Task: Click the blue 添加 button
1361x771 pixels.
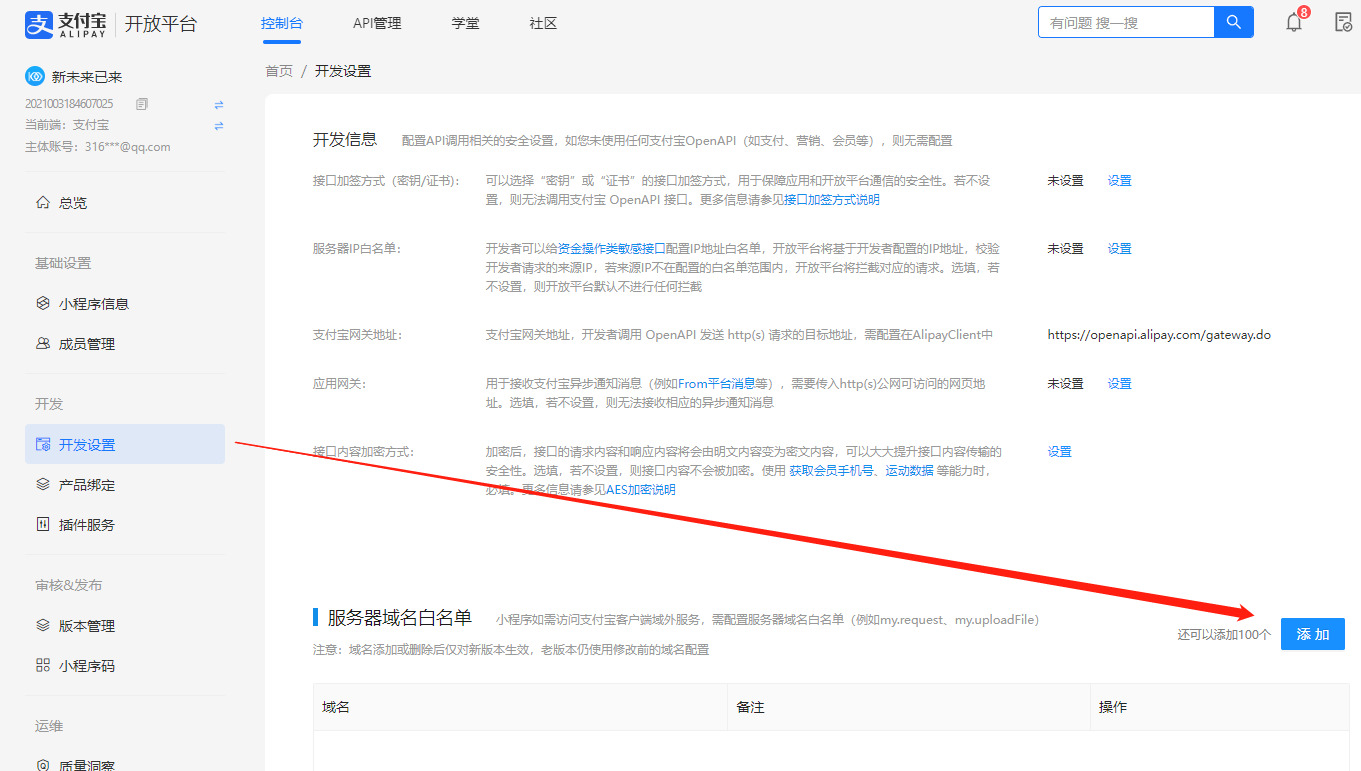Action: pos(1313,634)
